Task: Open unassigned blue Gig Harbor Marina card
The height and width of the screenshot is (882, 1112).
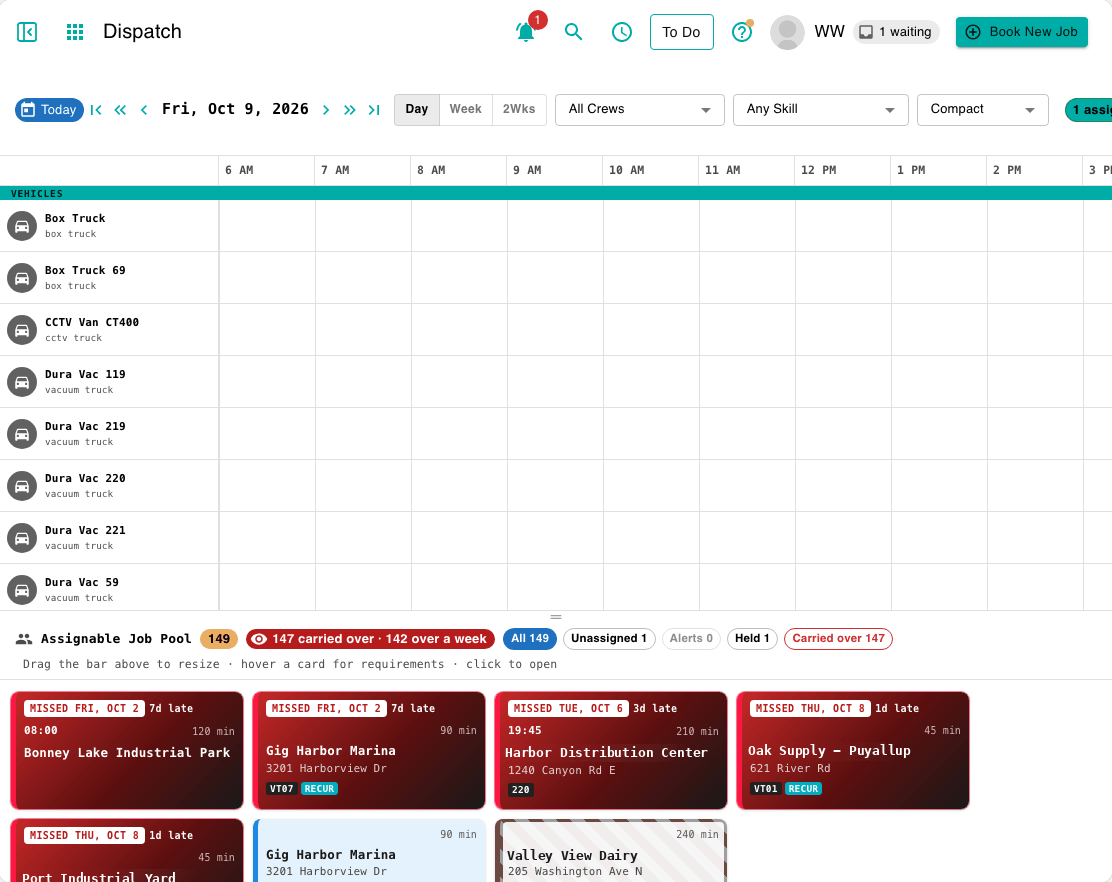Action: pyautogui.click(x=369, y=851)
